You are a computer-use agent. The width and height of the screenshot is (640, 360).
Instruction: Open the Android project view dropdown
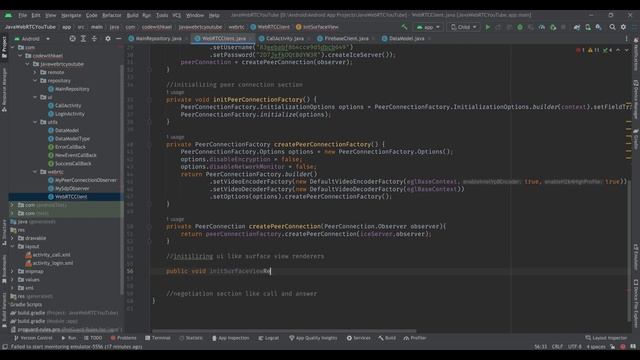tap(32, 39)
